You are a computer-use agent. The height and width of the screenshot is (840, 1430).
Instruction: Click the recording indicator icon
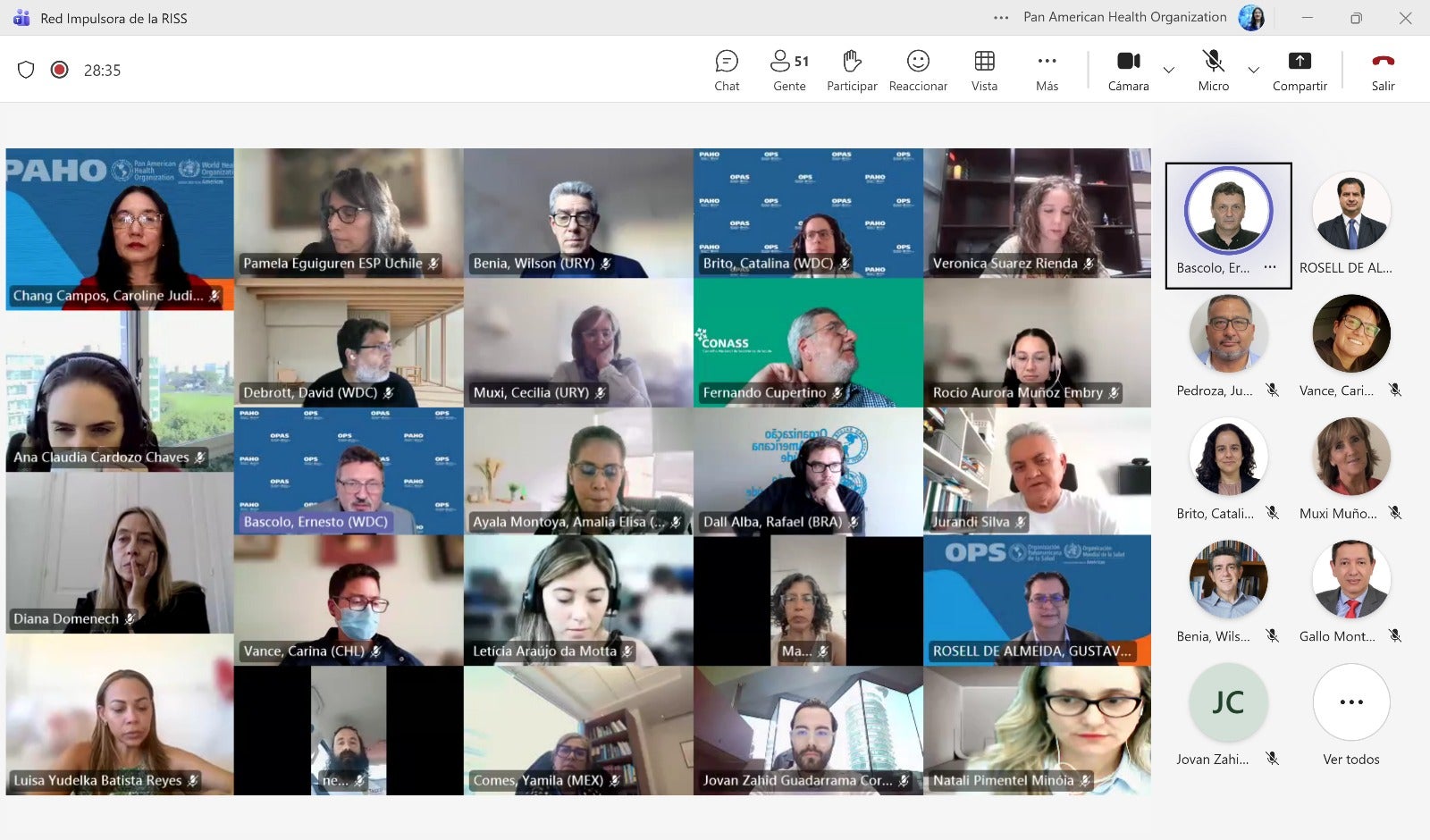pos(60,70)
